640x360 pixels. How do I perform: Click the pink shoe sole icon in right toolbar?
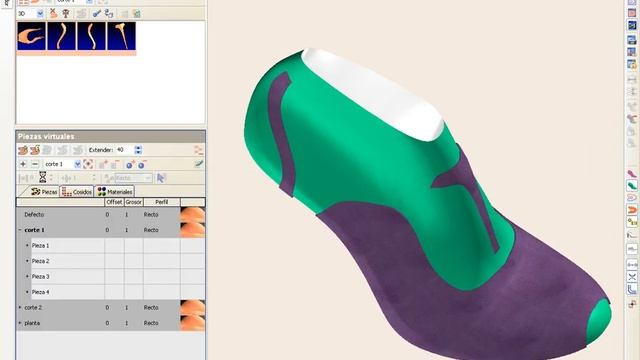pos(631,174)
